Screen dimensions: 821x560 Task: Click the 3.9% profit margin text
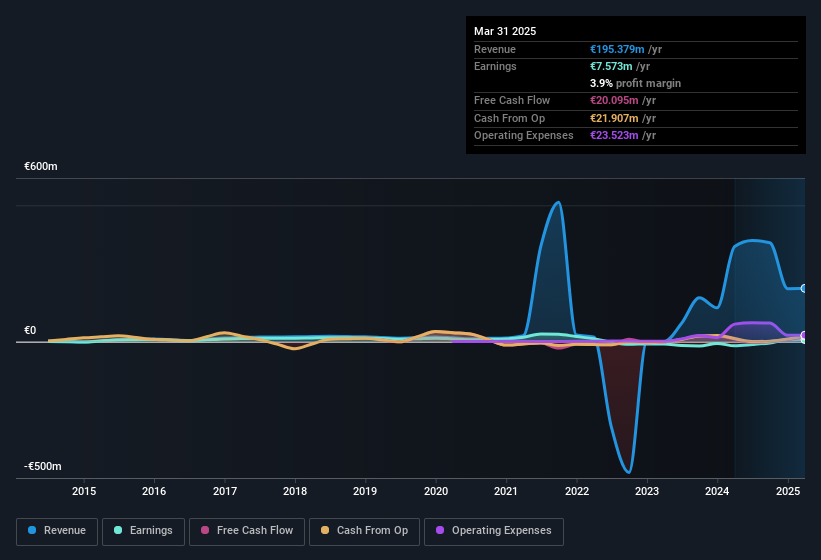pyautogui.click(x=635, y=83)
